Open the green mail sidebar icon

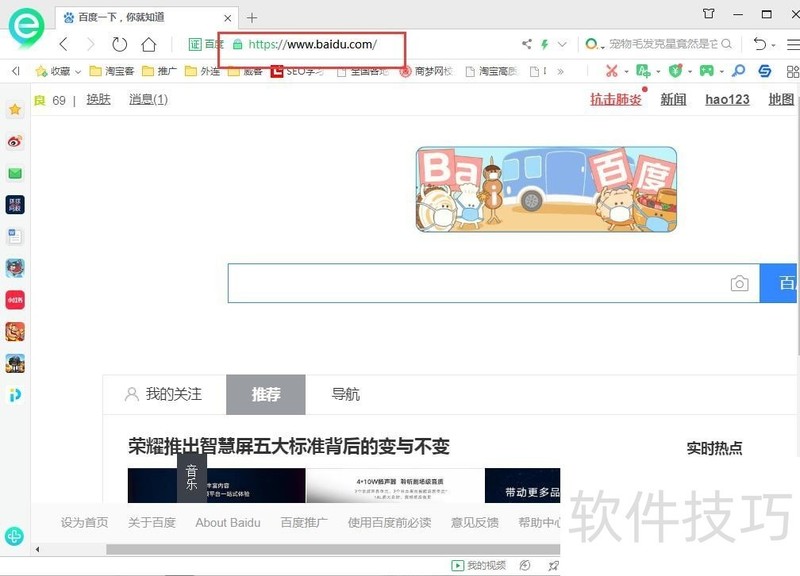coord(15,173)
